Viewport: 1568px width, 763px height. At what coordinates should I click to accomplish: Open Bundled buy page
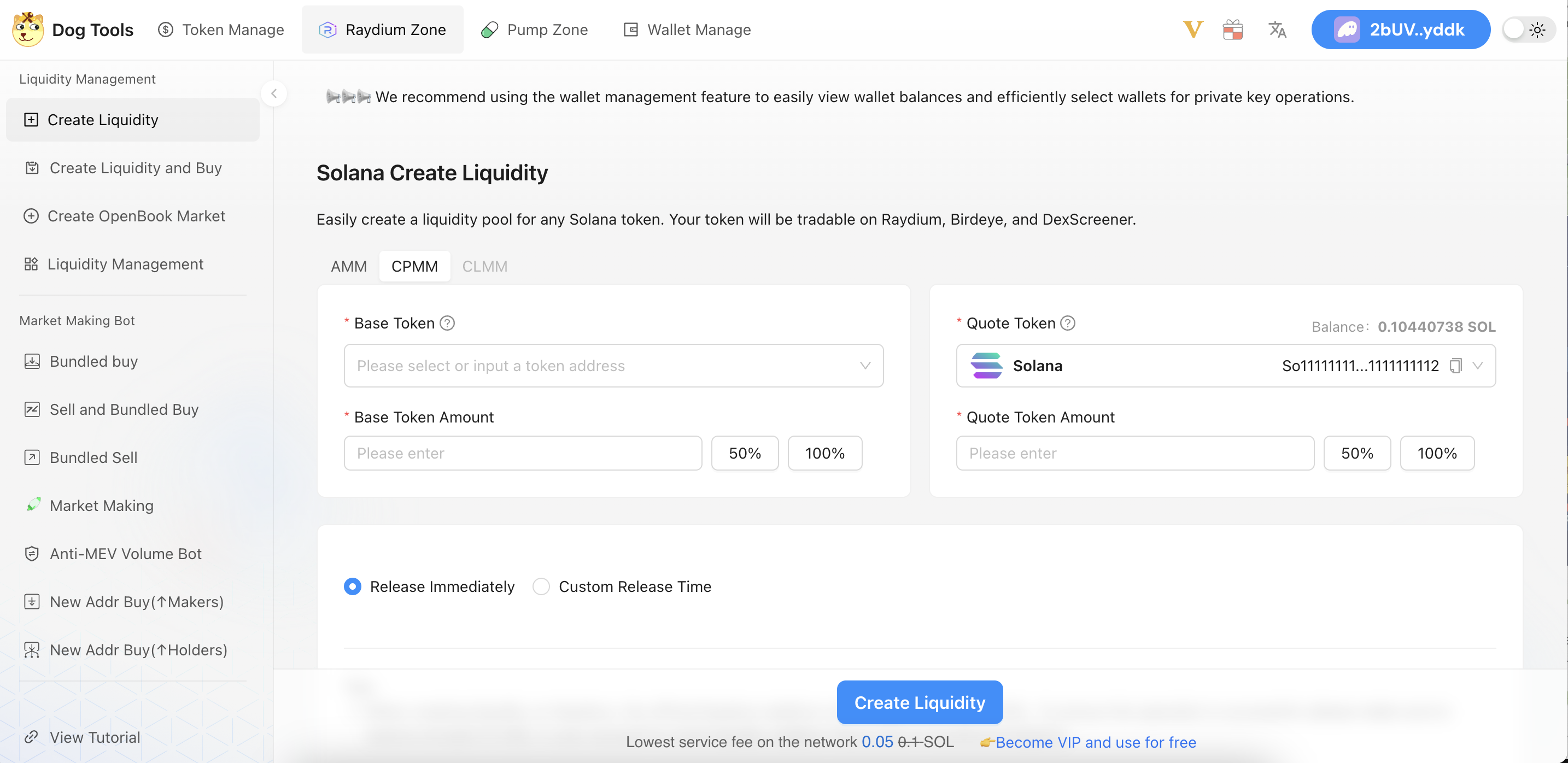[133, 361]
